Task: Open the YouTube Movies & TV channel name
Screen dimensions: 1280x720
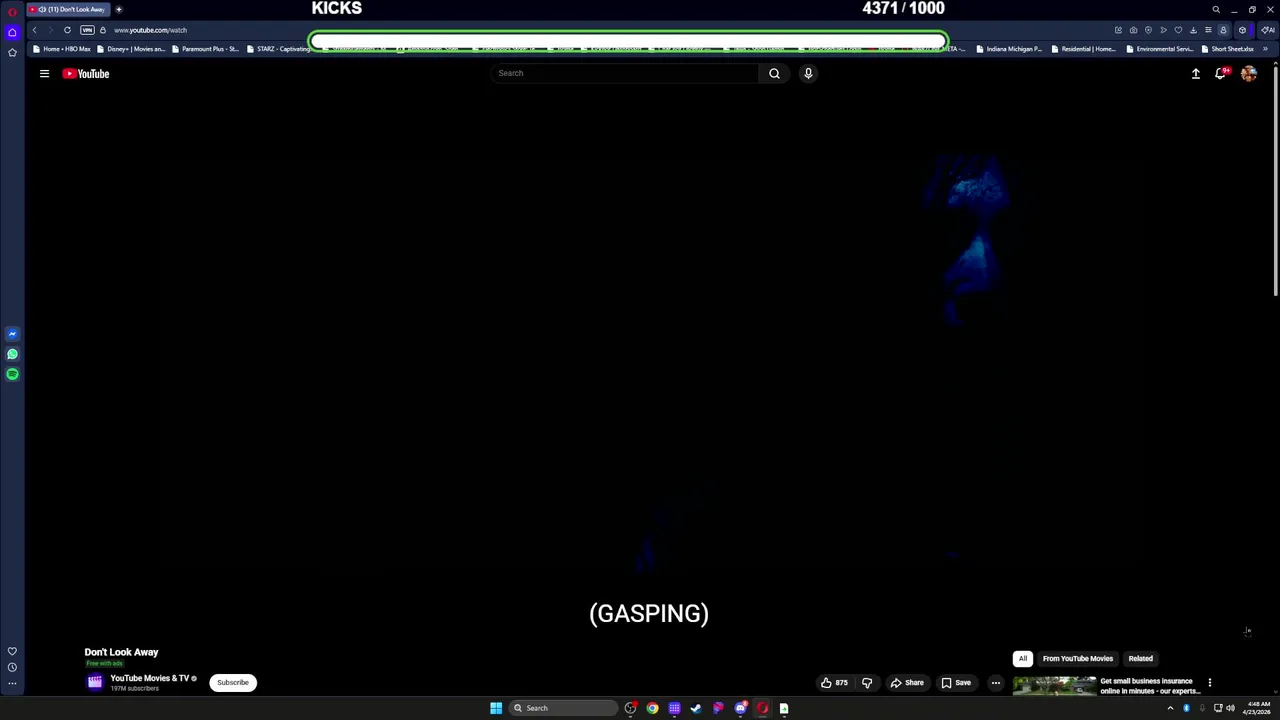Action: [150, 678]
